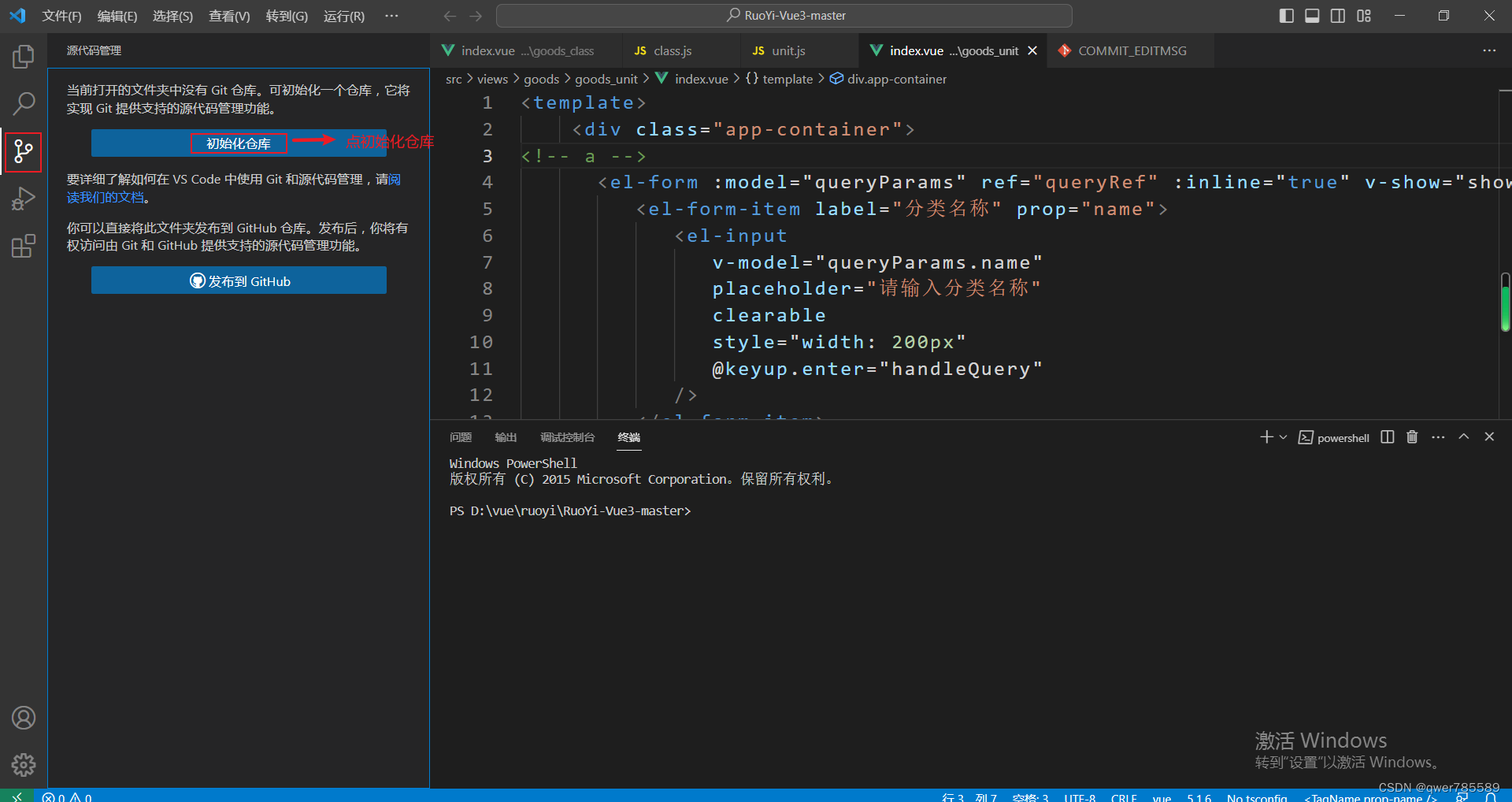Select the powershell terminal entry
This screenshot has height=802, width=1512.
[1334, 438]
